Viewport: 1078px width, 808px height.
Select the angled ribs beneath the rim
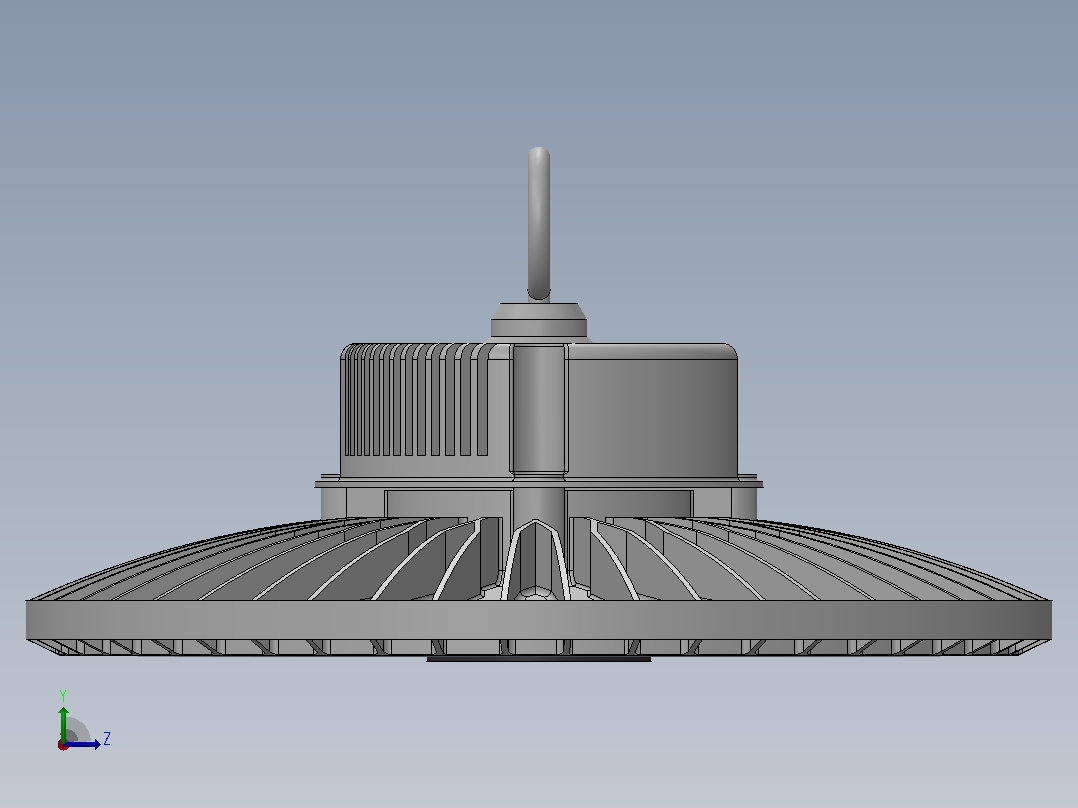[539, 647]
